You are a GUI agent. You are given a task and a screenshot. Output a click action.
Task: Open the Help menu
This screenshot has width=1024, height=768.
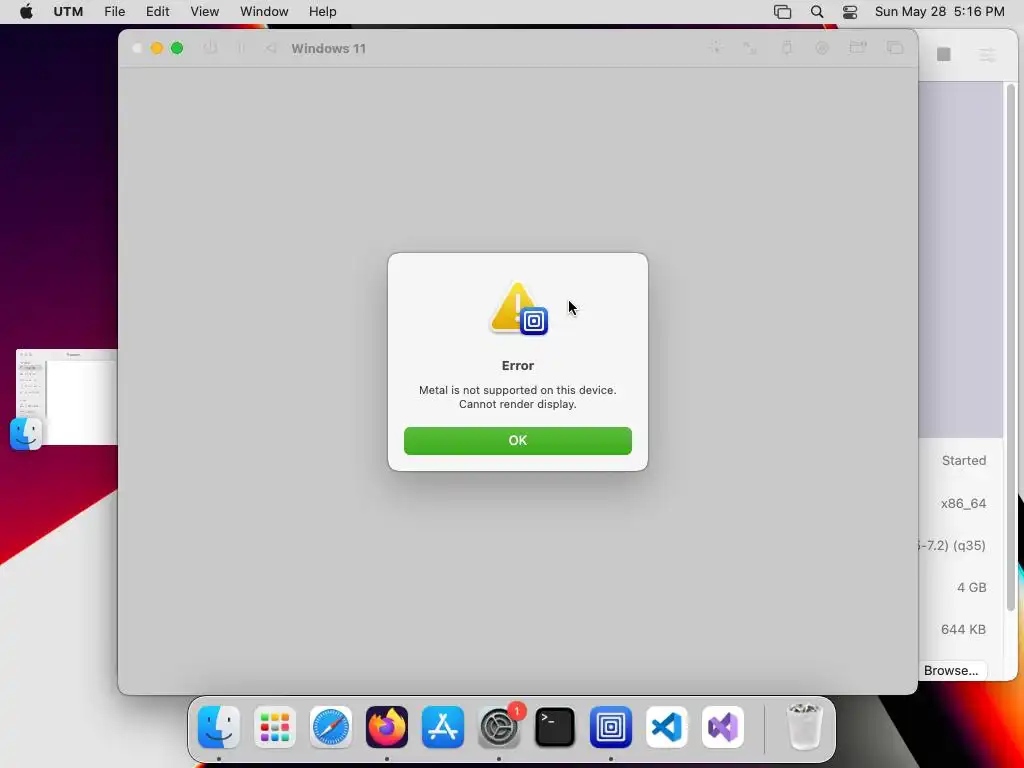(x=323, y=12)
